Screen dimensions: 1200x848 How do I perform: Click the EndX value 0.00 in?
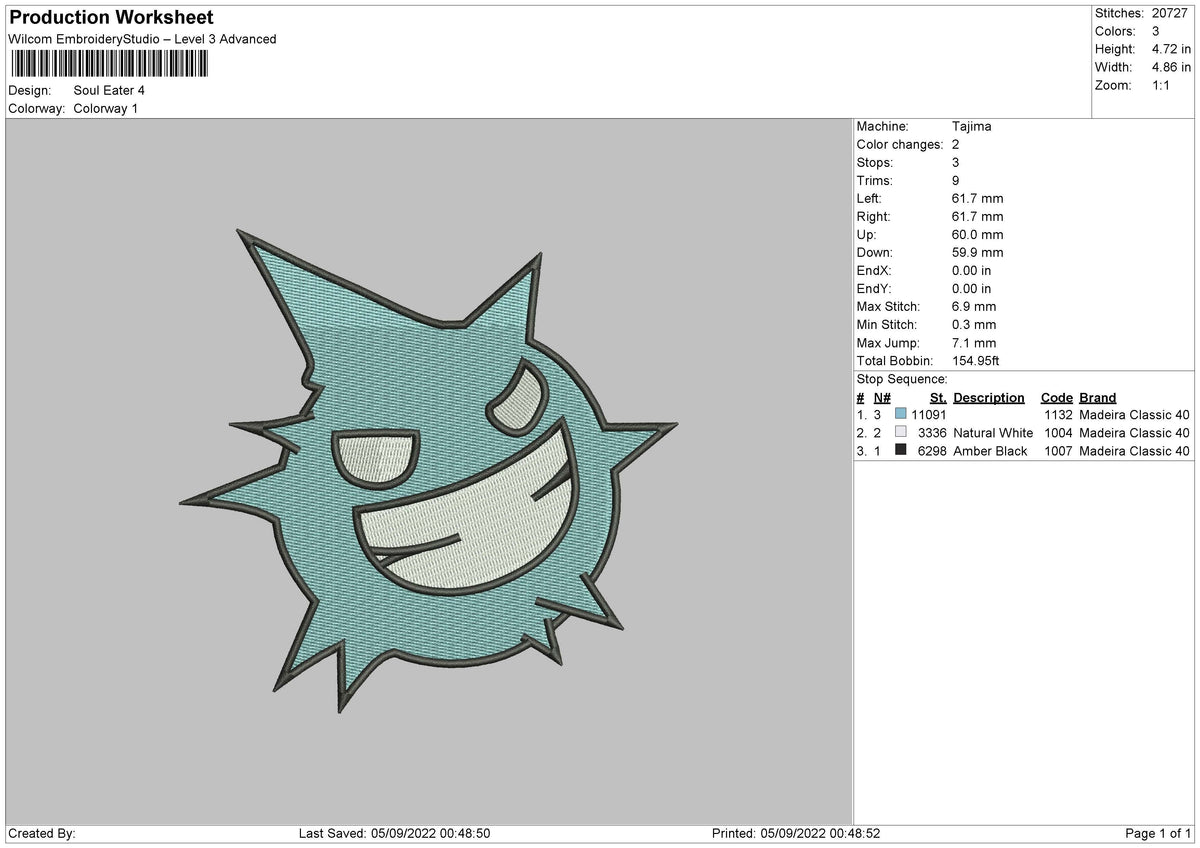click(x=972, y=270)
